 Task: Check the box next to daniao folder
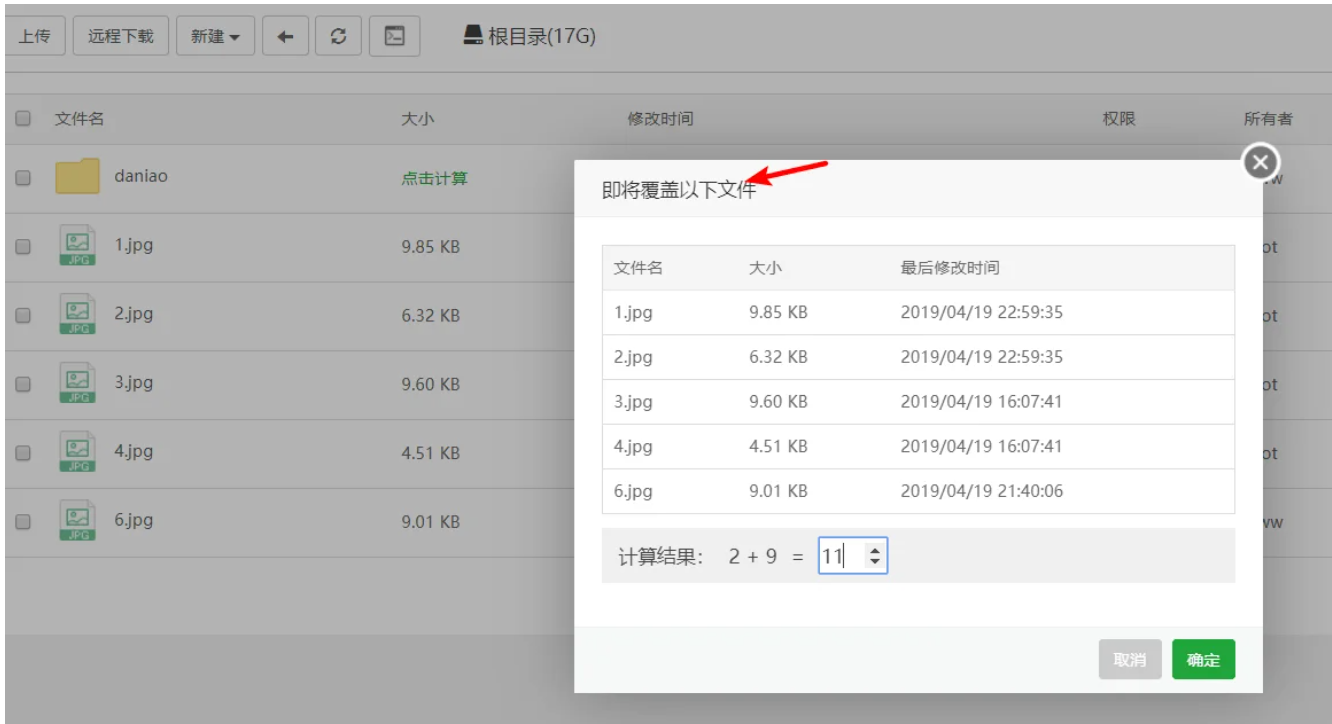tap(23, 178)
